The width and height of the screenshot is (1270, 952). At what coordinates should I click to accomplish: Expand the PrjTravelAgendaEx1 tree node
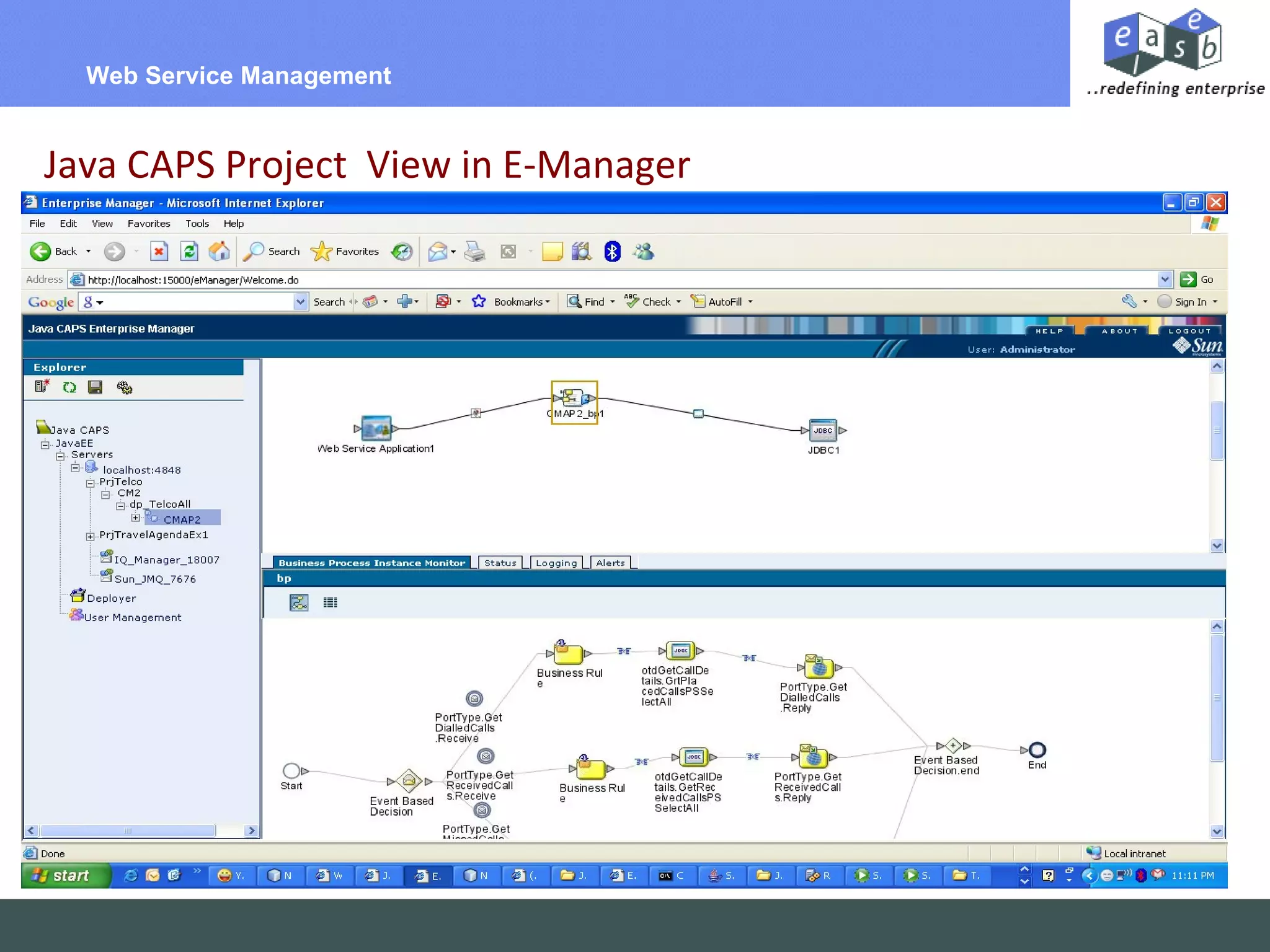coord(91,536)
